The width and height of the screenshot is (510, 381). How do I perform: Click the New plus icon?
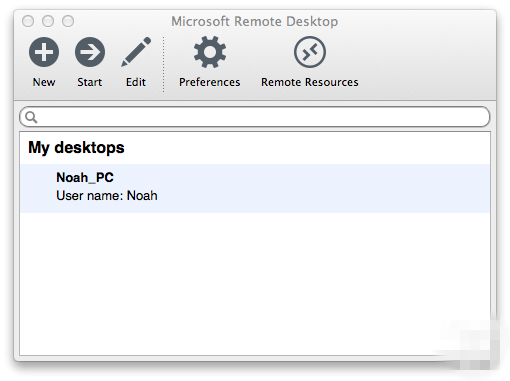pyautogui.click(x=44, y=52)
